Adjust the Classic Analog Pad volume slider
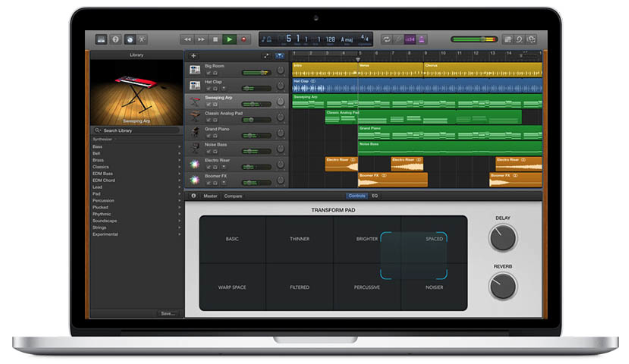The width and height of the screenshot is (629, 364). pos(256,120)
